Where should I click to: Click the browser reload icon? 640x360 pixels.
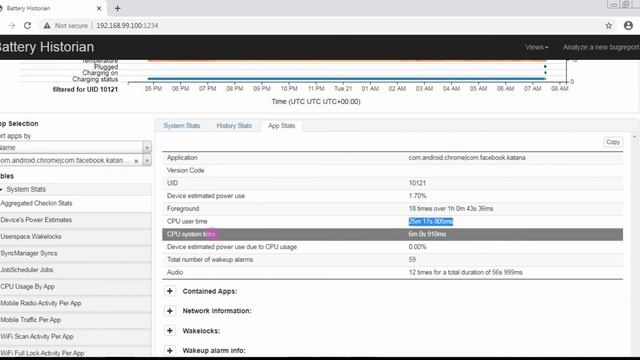tap(27, 25)
